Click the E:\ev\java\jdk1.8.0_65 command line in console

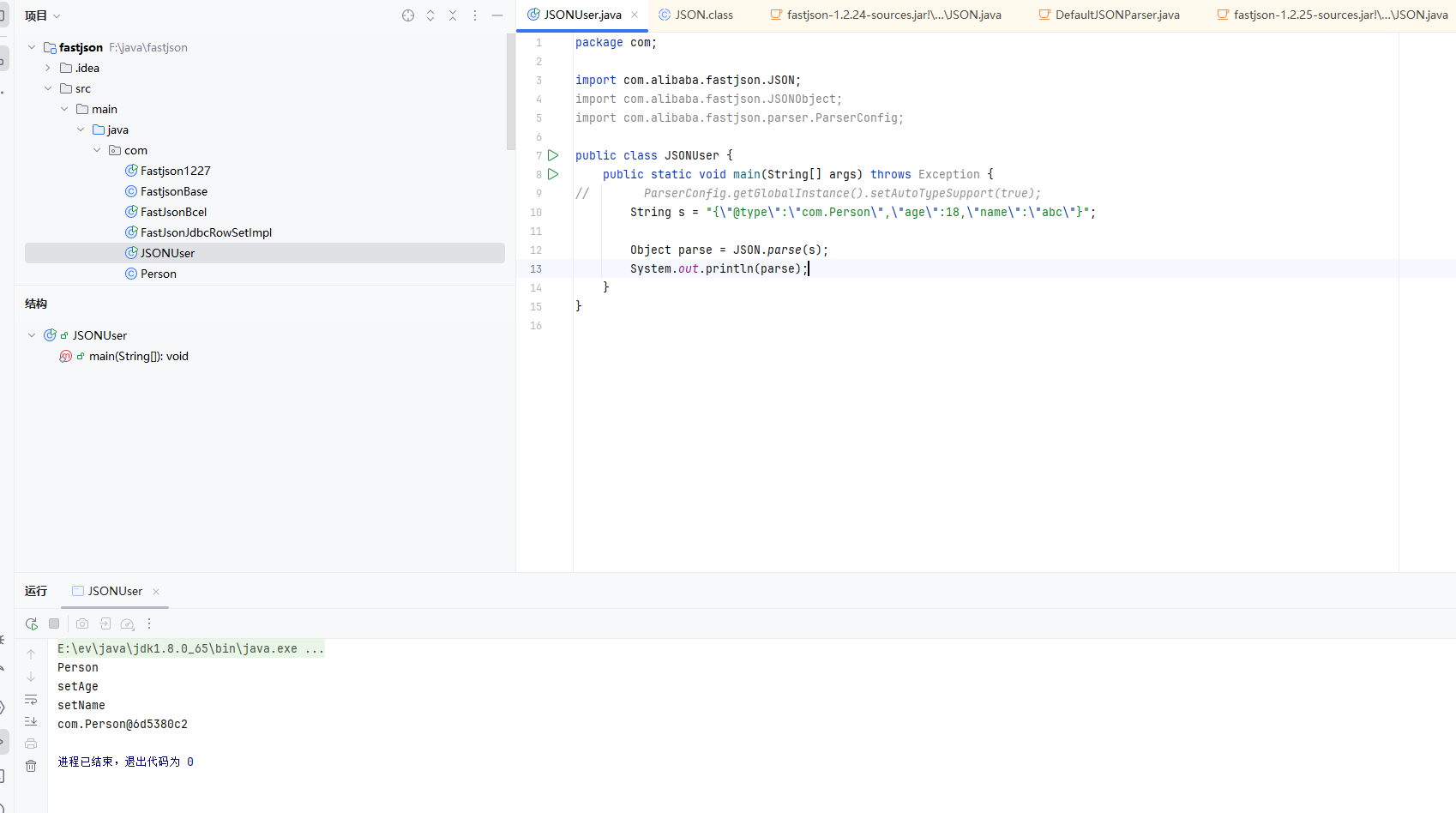pos(191,648)
